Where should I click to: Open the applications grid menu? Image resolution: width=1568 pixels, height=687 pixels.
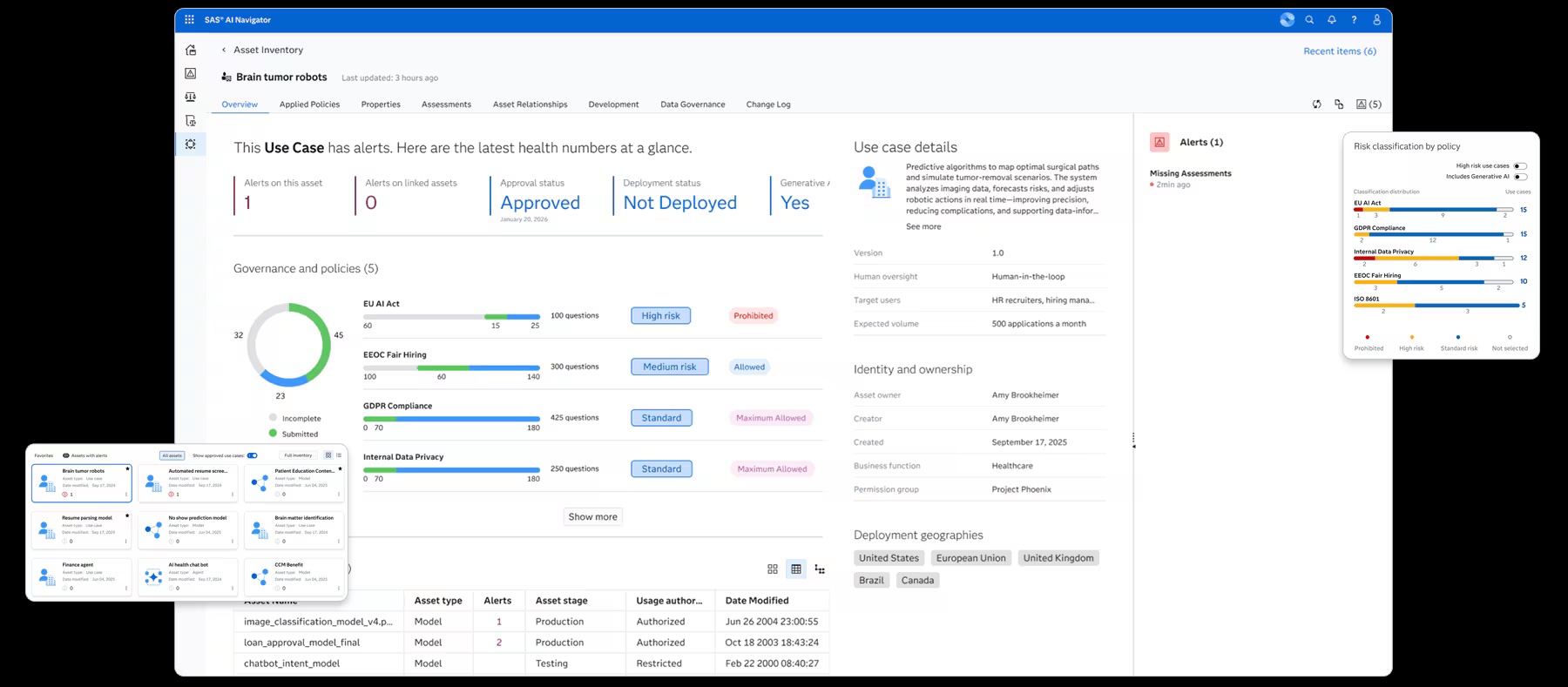pyautogui.click(x=189, y=19)
